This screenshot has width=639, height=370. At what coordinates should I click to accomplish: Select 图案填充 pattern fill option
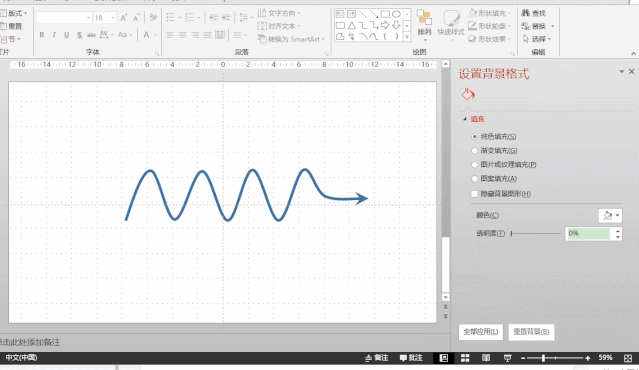[x=494, y=178]
